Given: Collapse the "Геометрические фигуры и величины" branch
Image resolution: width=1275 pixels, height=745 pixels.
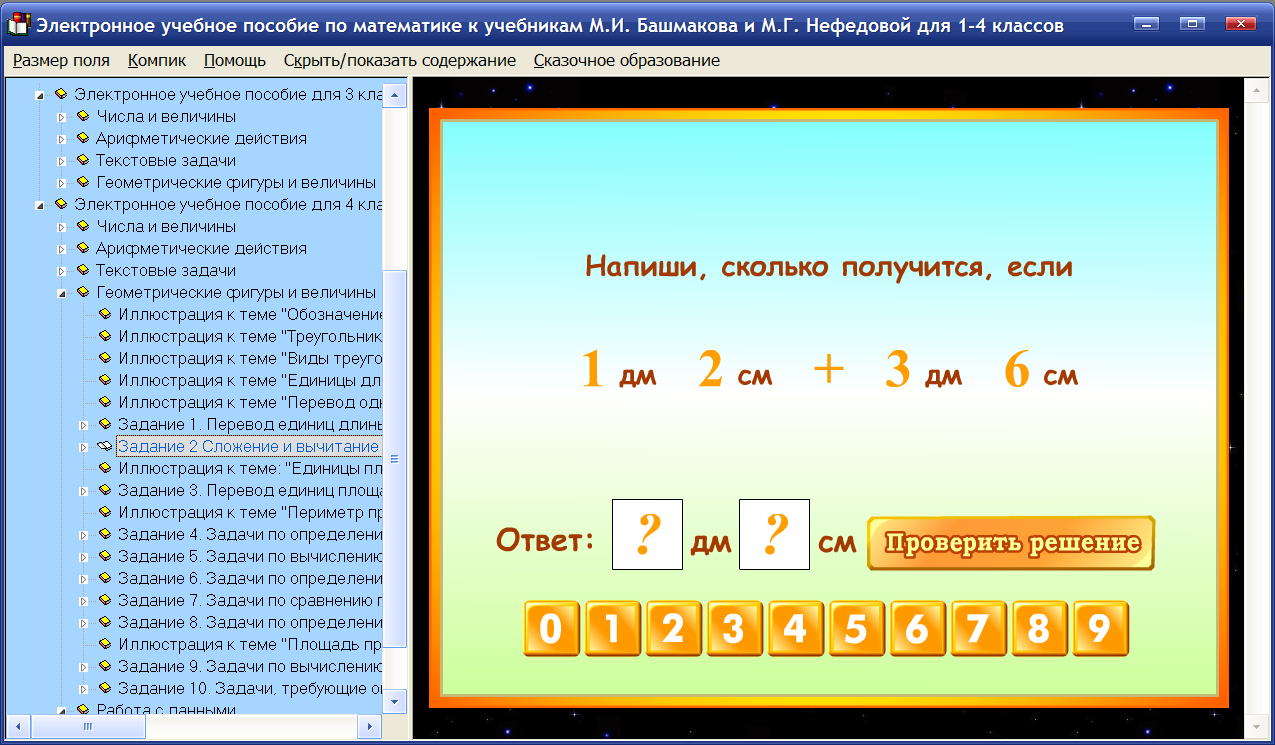Looking at the screenshot, I should 61,291.
